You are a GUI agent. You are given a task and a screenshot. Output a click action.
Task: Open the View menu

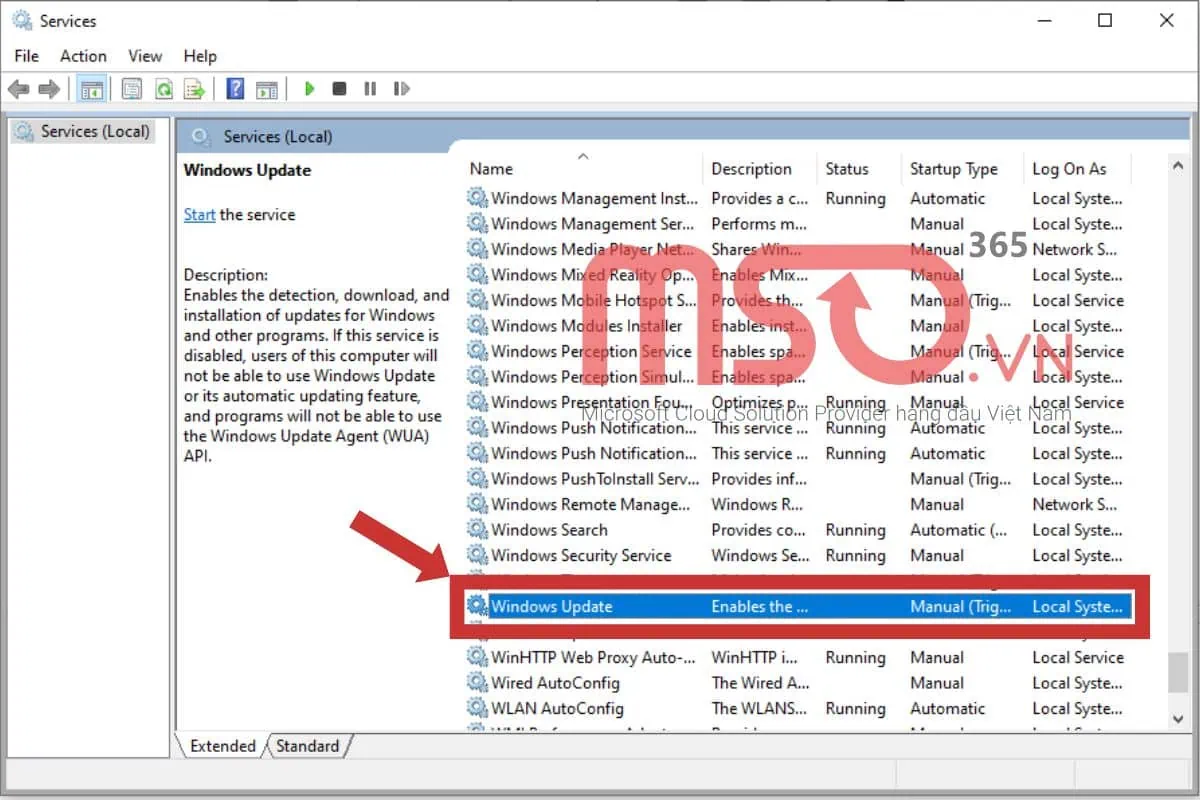pyautogui.click(x=145, y=56)
